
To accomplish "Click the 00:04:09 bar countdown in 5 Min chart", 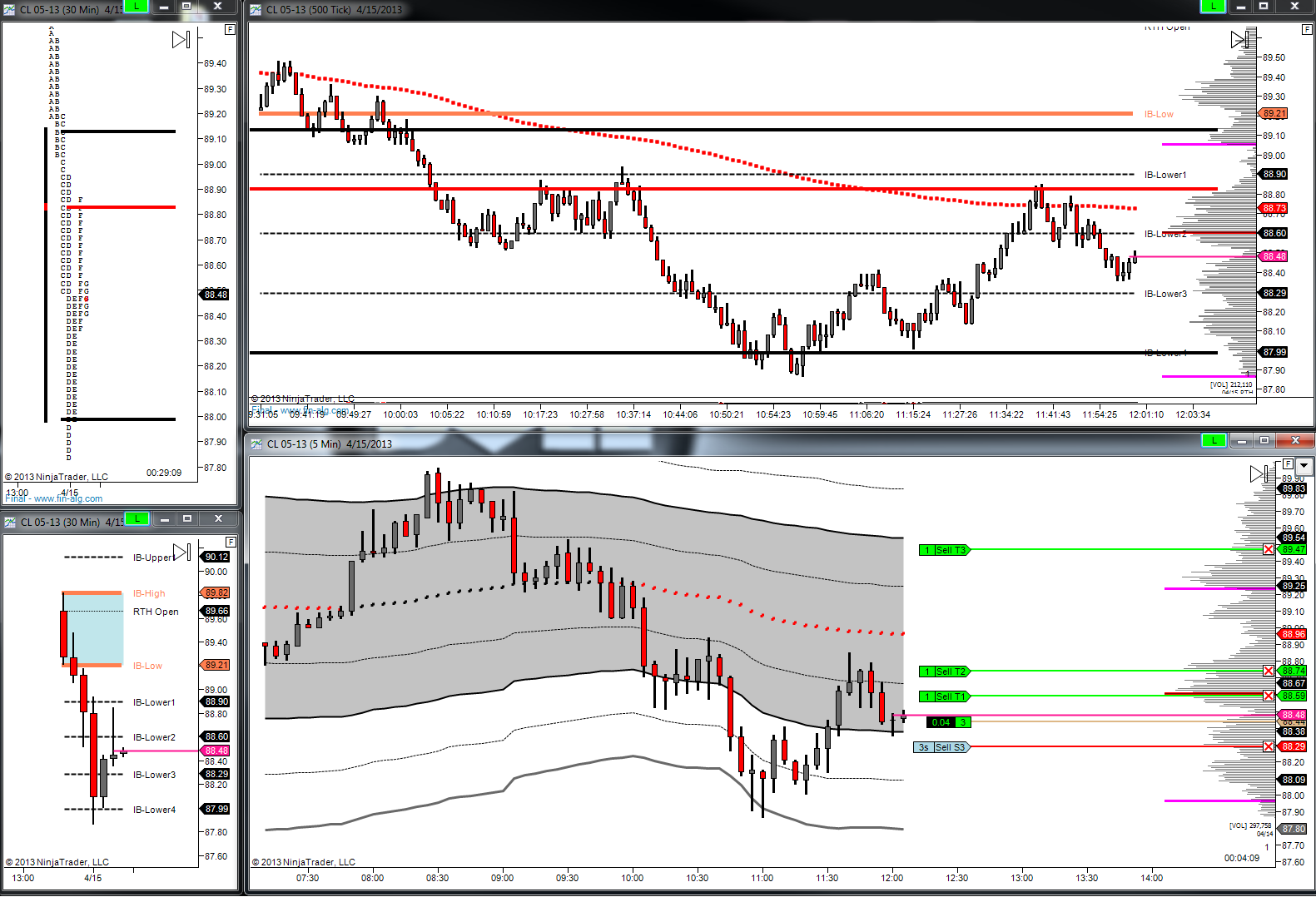I will click(x=1242, y=858).
